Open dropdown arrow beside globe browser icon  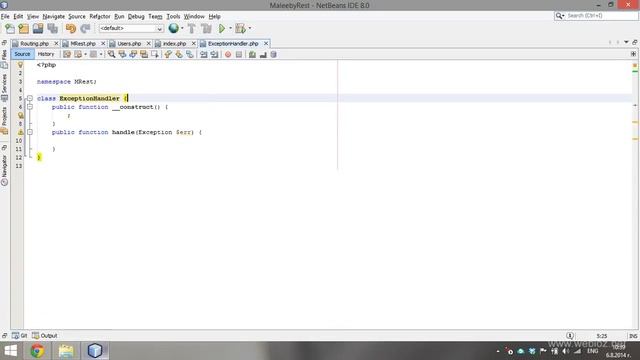182,28
